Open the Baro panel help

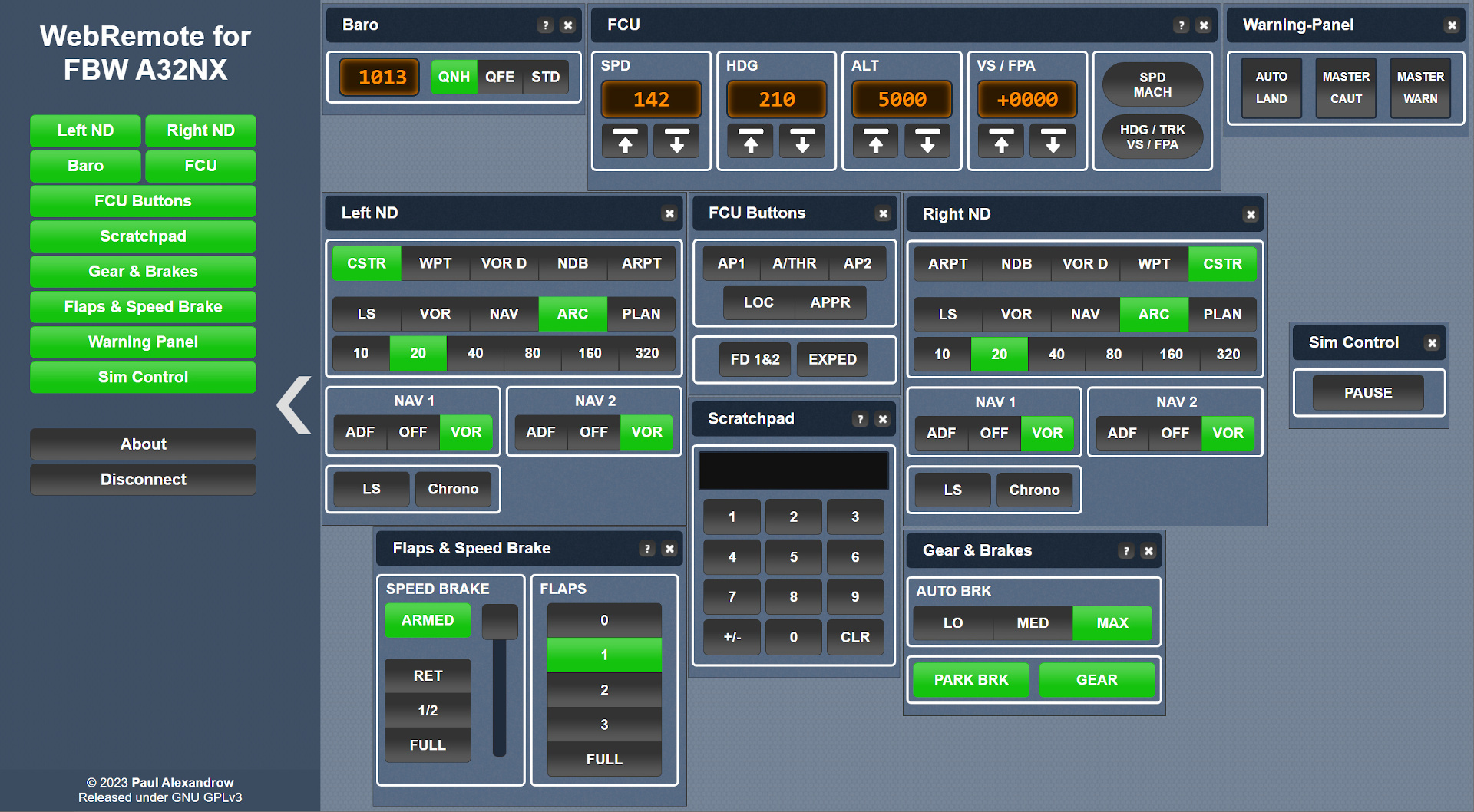(x=545, y=25)
